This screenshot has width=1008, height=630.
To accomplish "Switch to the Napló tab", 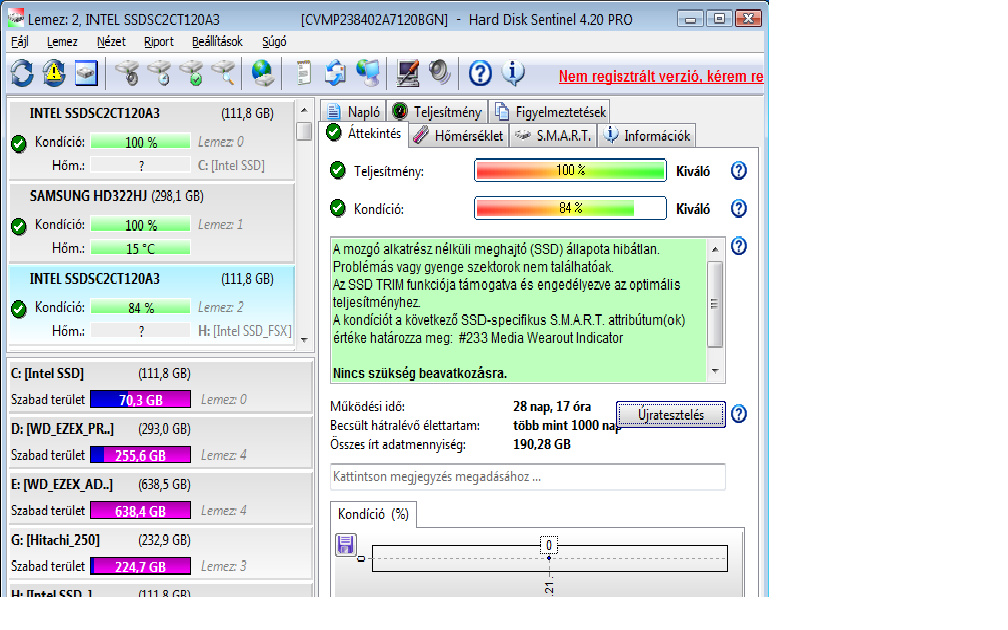I will [353, 112].
